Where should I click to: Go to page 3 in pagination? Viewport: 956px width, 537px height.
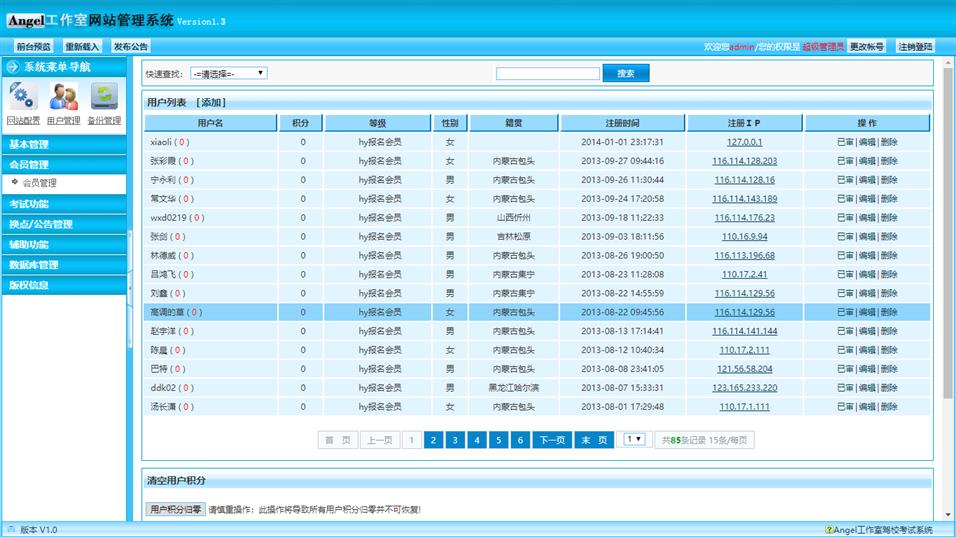coord(455,440)
